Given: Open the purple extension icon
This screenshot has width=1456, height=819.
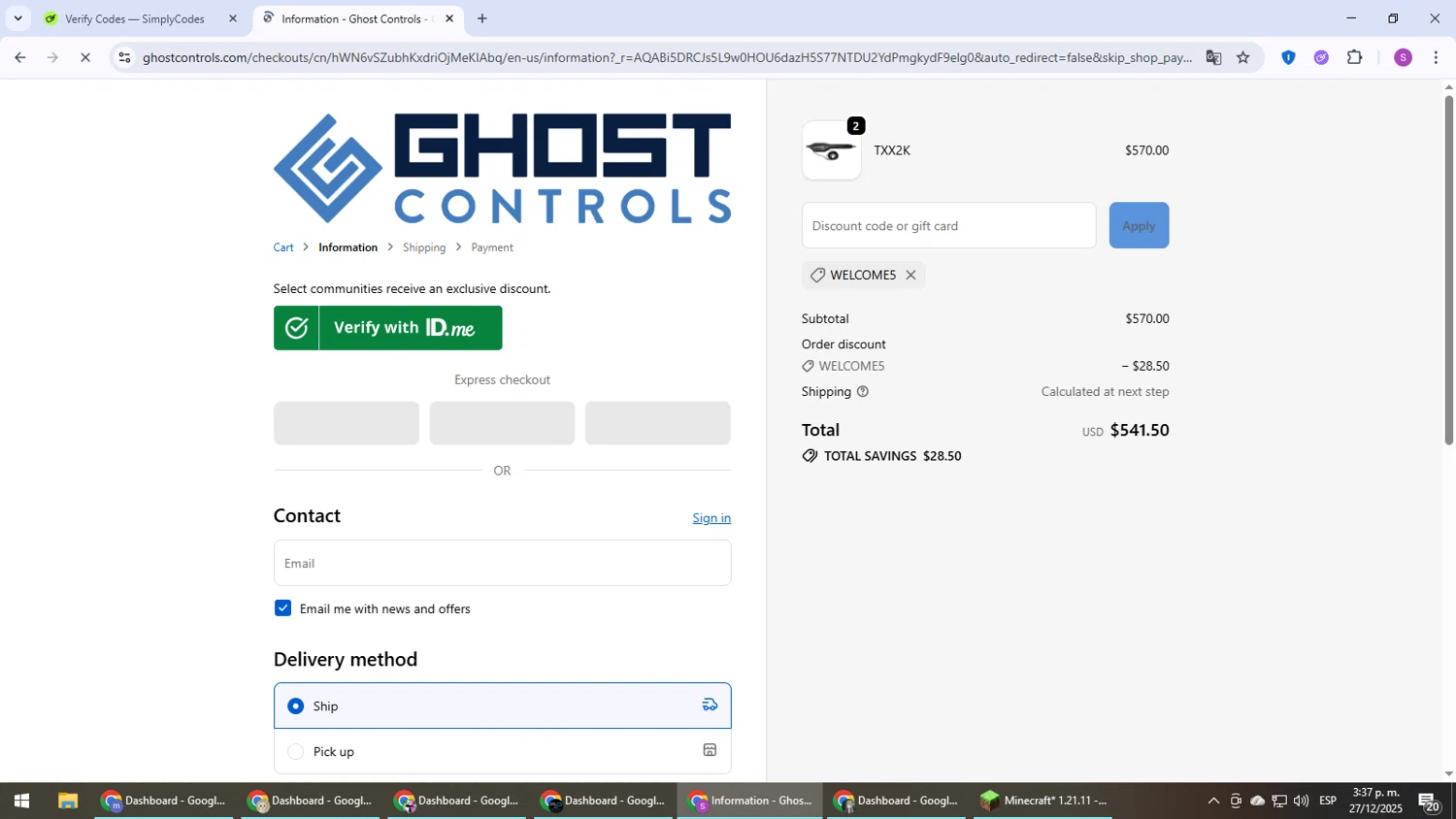Looking at the screenshot, I should pos(1321,57).
